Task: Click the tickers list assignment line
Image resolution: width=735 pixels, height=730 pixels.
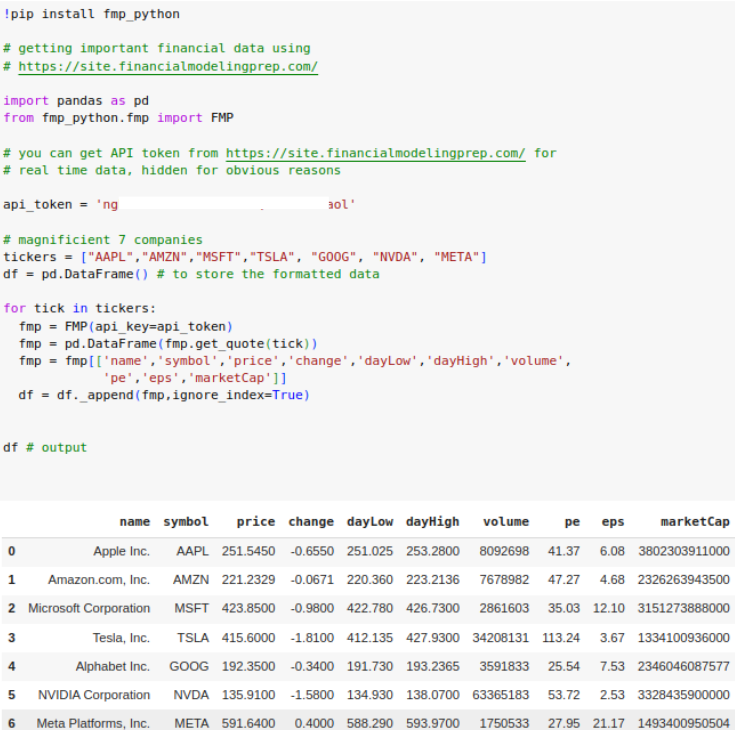Action: tap(245, 257)
